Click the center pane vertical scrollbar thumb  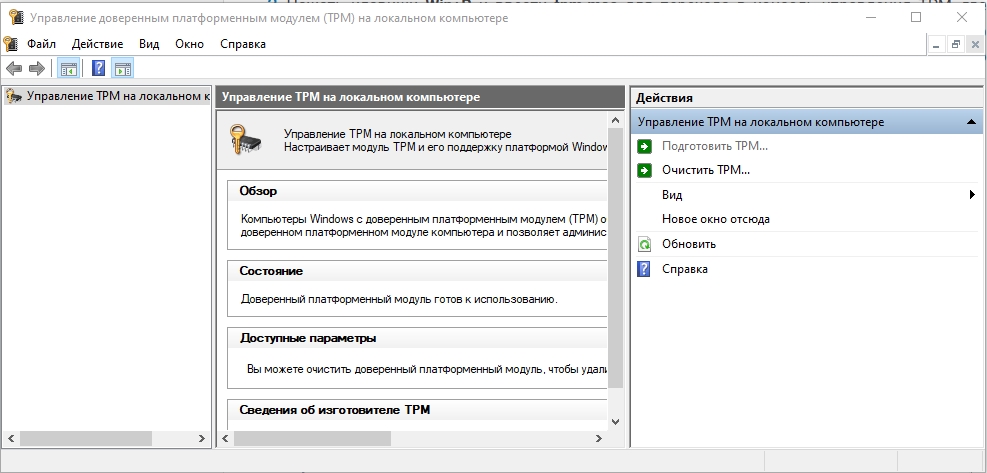click(615, 258)
